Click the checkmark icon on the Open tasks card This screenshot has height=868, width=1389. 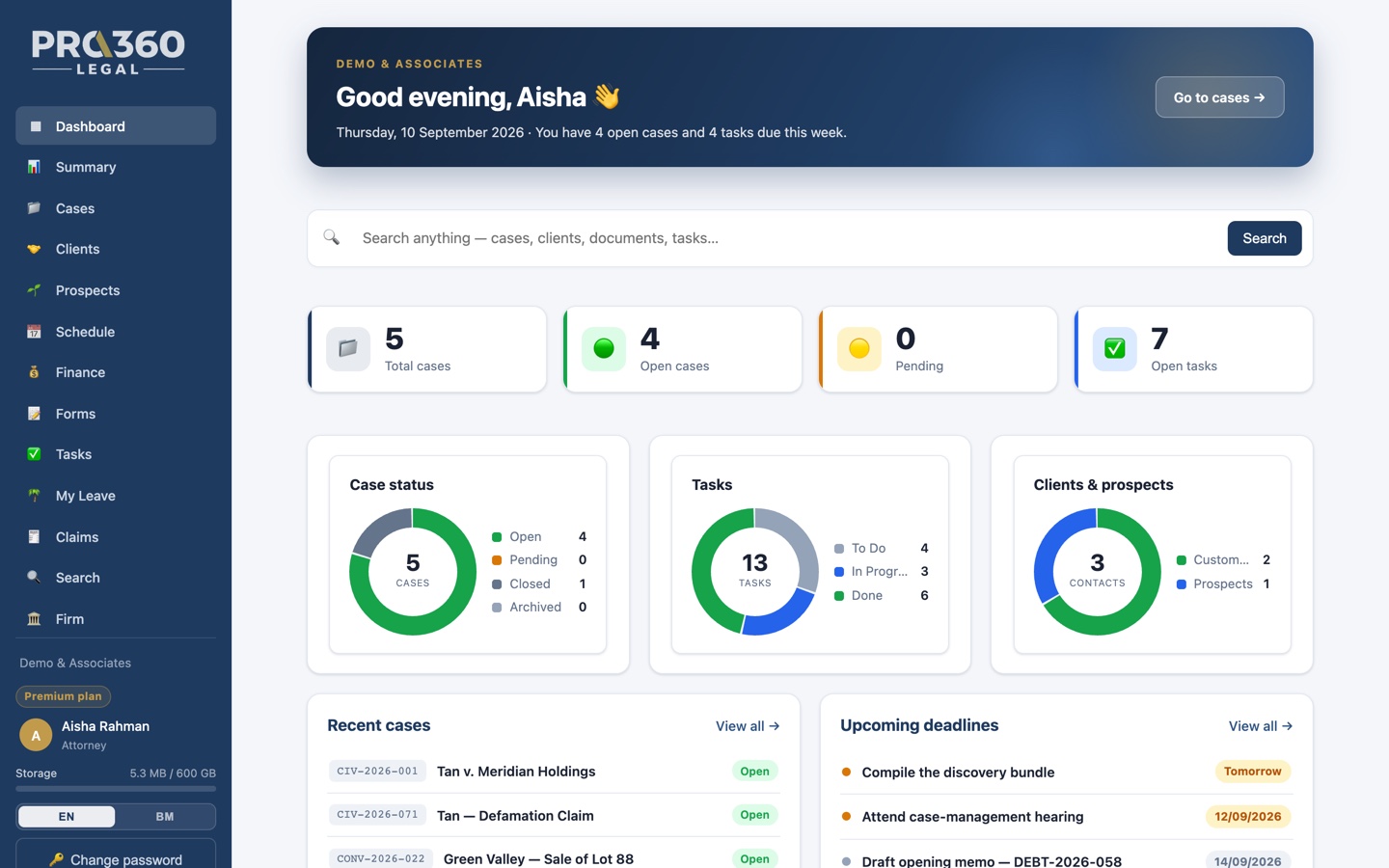(x=1115, y=349)
